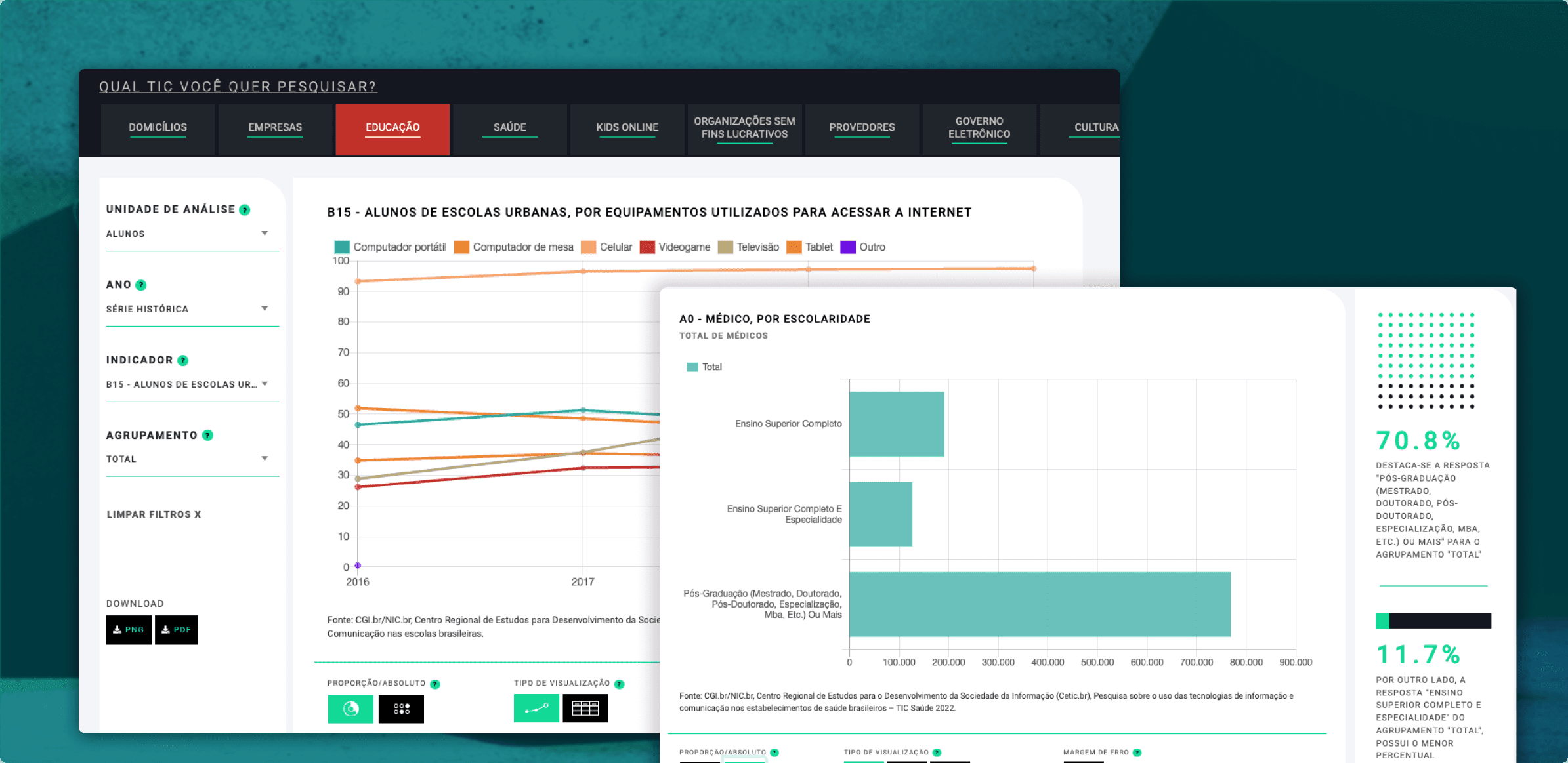Click 'Qual TIC você quer pesquisar?' heading
The width and height of the screenshot is (1568, 763).
click(x=238, y=87)
